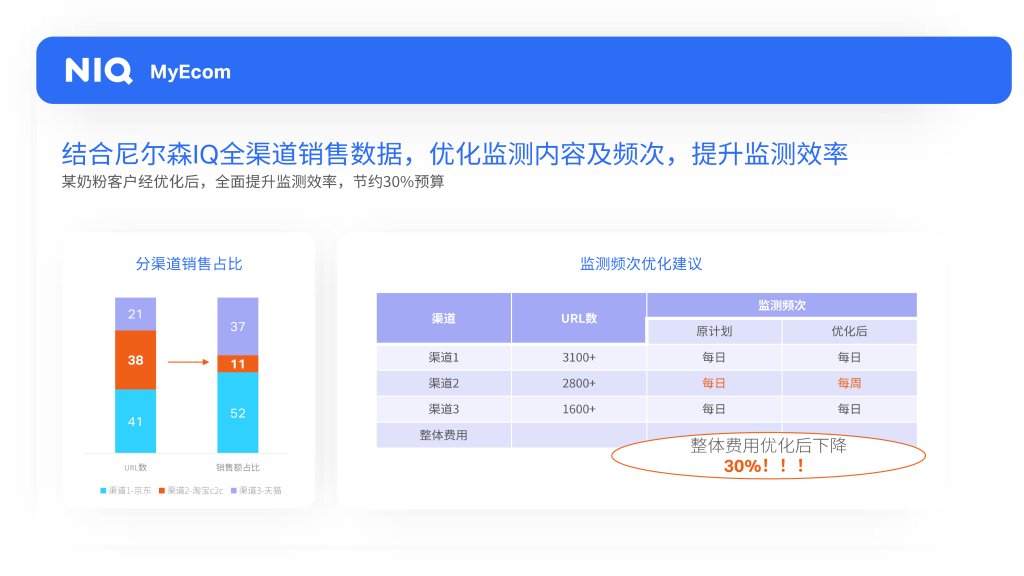Click the NIQ logo in header
Viewport: 1024px width, 576px height.
[98, 71]
